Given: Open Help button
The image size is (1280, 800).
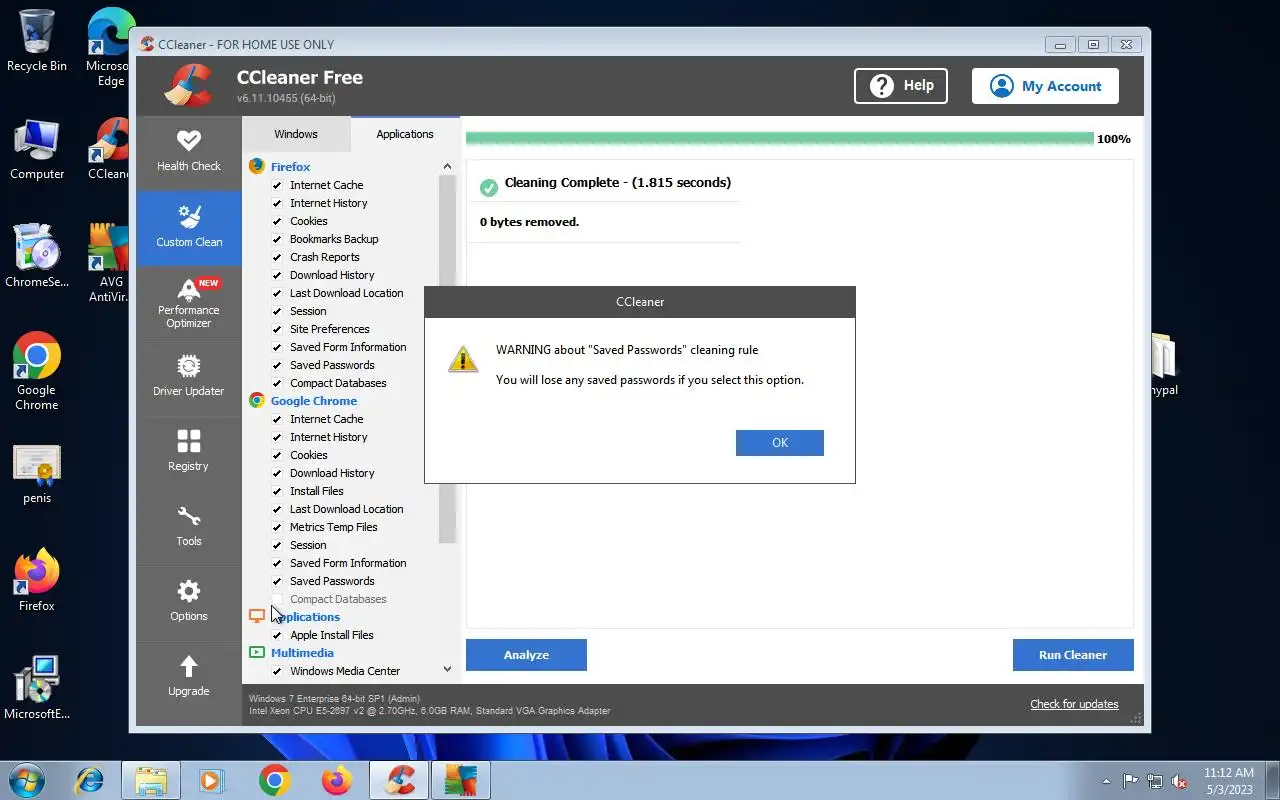Looking at the screenshot, I should click(901, 86).
